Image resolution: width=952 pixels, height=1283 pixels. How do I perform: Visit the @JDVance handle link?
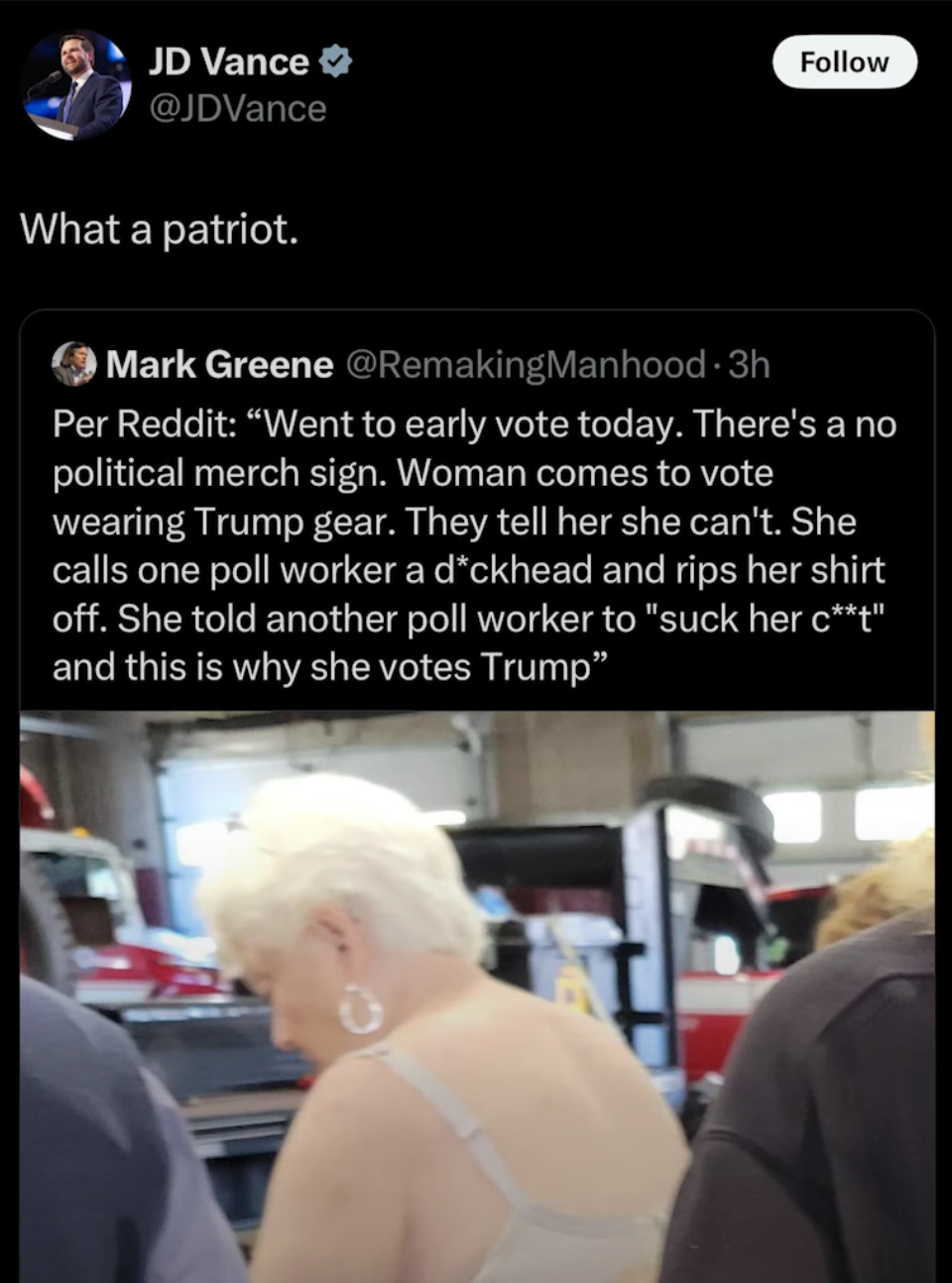point(237,108)
